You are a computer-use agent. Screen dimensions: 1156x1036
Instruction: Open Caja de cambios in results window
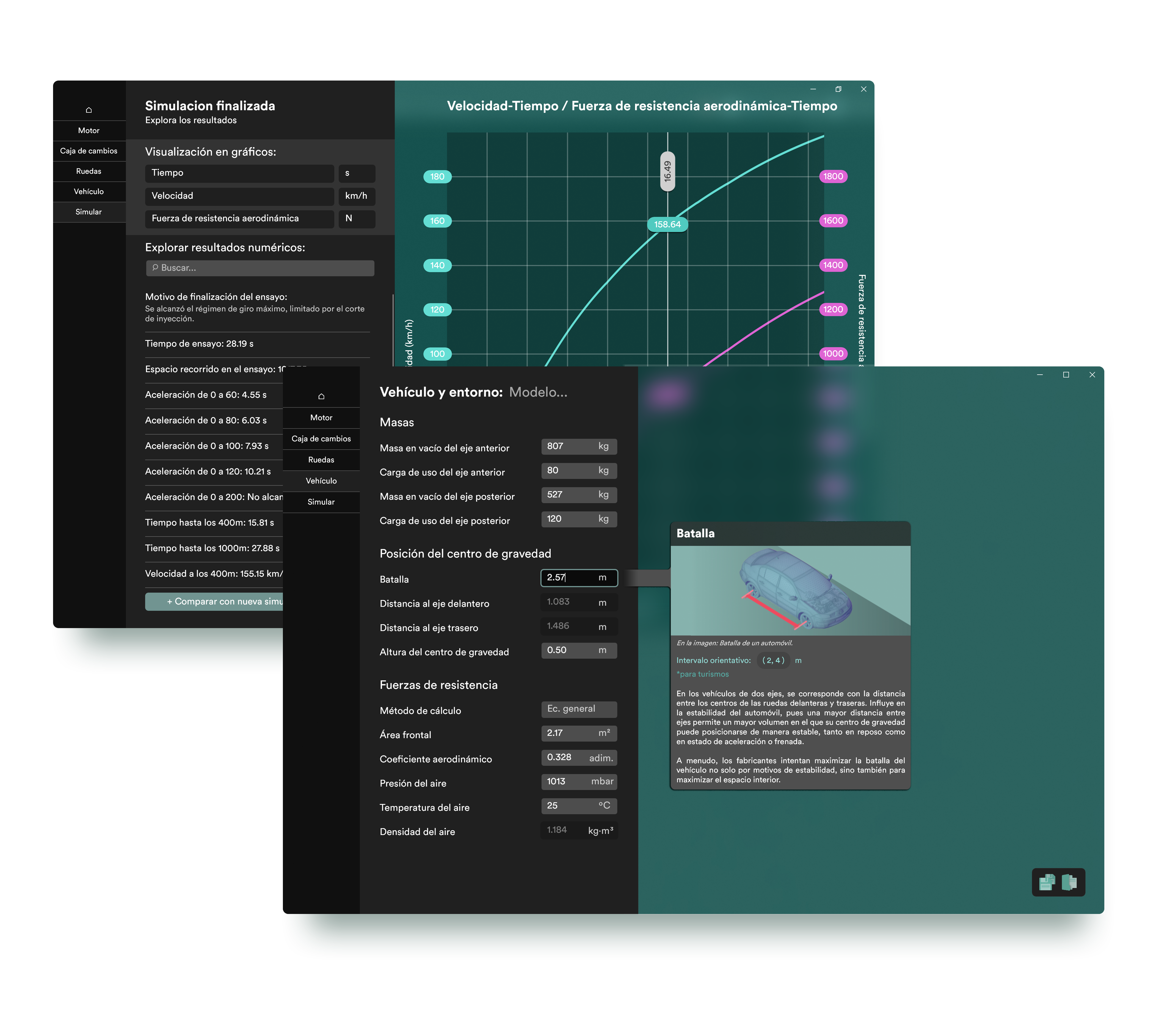pos(89,151)
